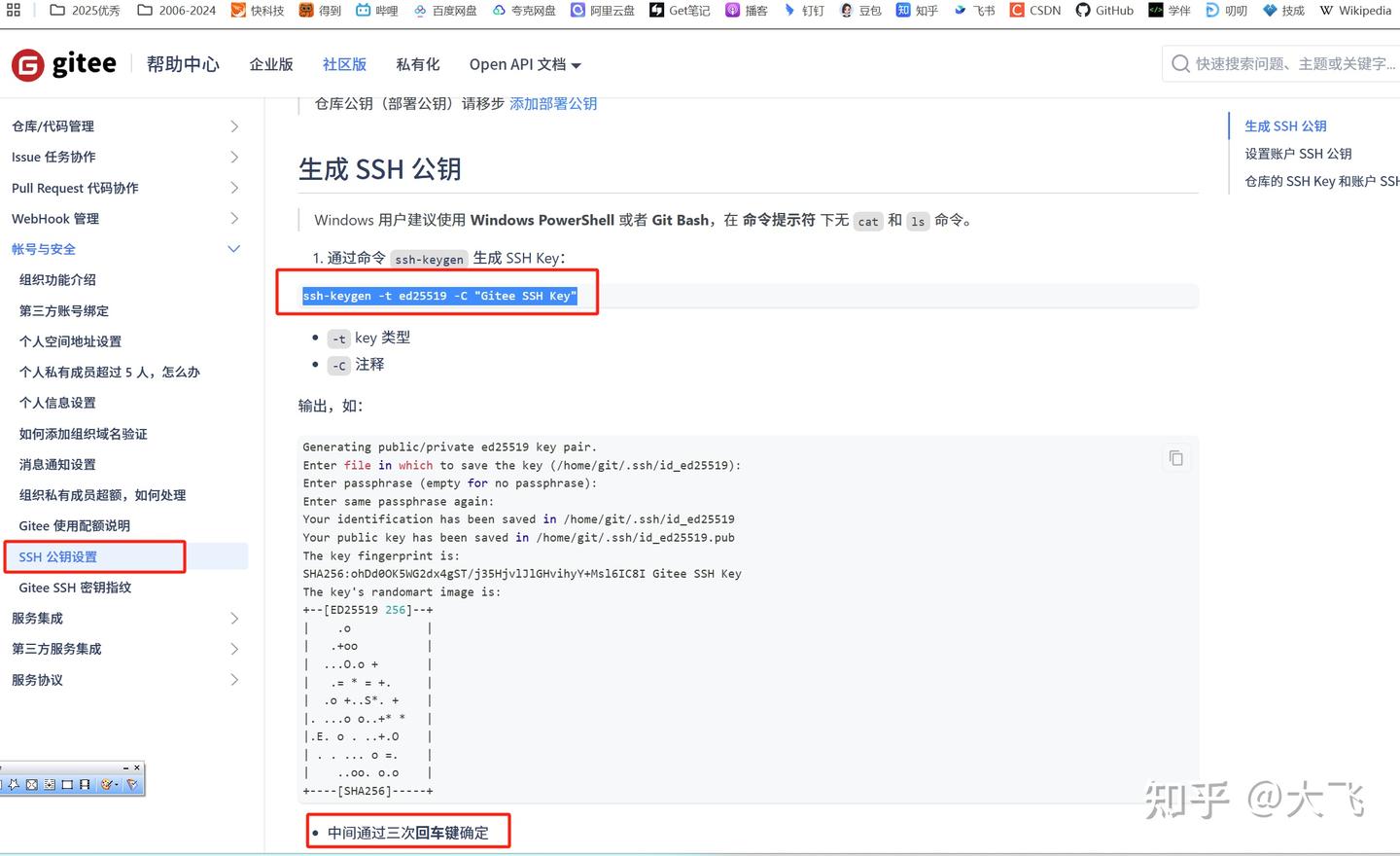Image resolution: width=1400 pixels, height=856 pixels.
Task: Open the Open API 文档 dropdown
Action: pyautogui.click(x=523, y=64)
